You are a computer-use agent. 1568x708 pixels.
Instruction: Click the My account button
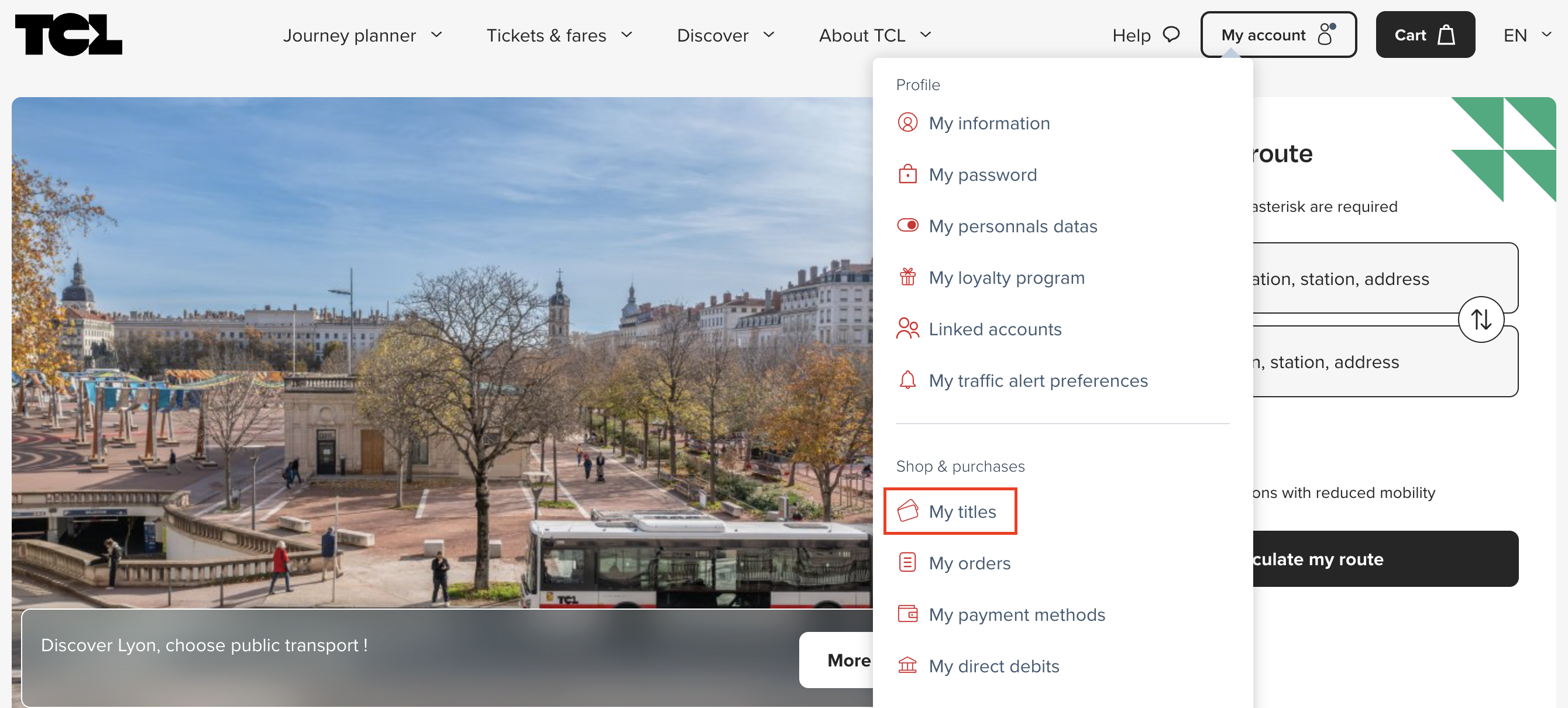pyautogui.click(x=1278, y=35)
